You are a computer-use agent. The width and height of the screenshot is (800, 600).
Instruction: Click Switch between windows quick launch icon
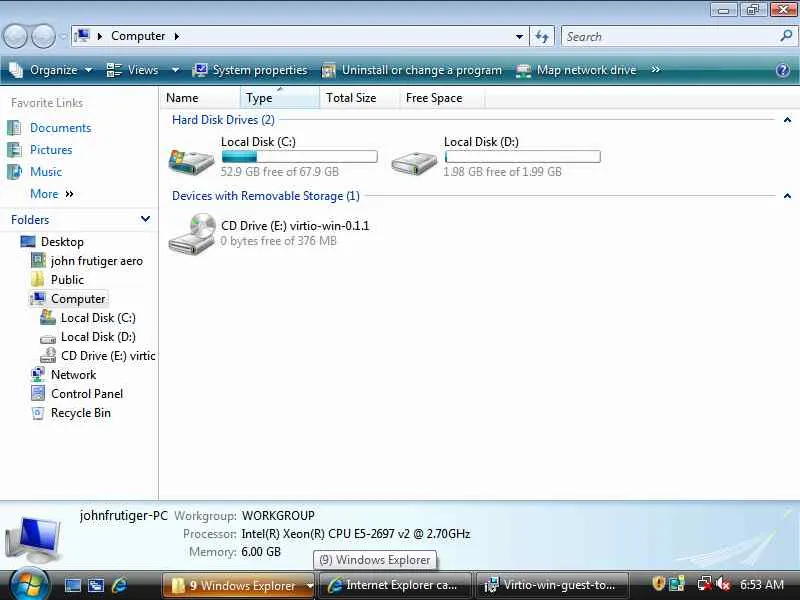click(95, 585)
